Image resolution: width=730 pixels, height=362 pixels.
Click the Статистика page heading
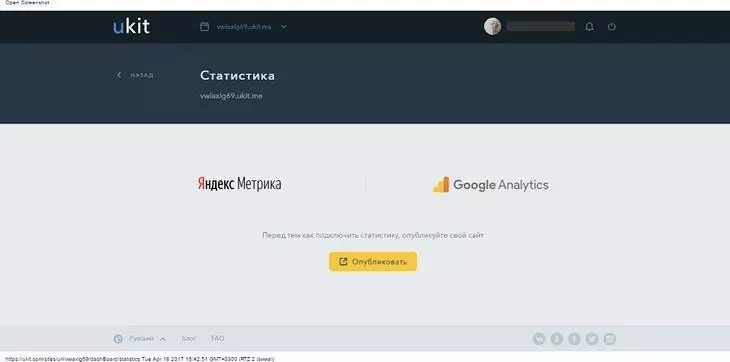coord(237,75)
